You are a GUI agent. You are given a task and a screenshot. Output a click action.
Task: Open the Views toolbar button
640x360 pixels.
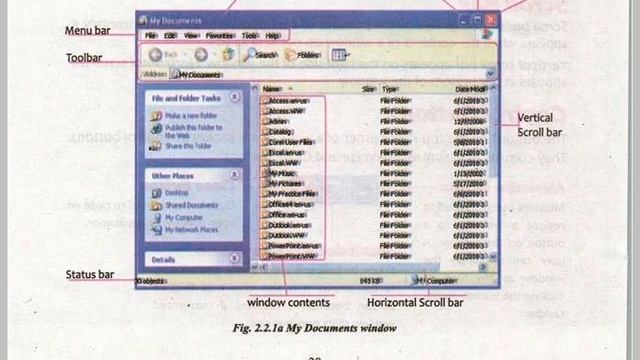tap(340, 55)
